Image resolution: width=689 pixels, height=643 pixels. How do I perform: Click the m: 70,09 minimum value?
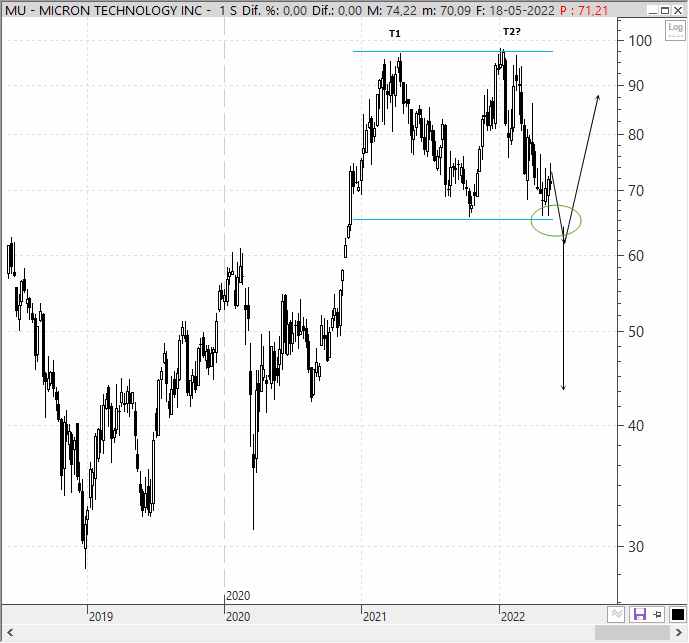[x=446, y=10]
